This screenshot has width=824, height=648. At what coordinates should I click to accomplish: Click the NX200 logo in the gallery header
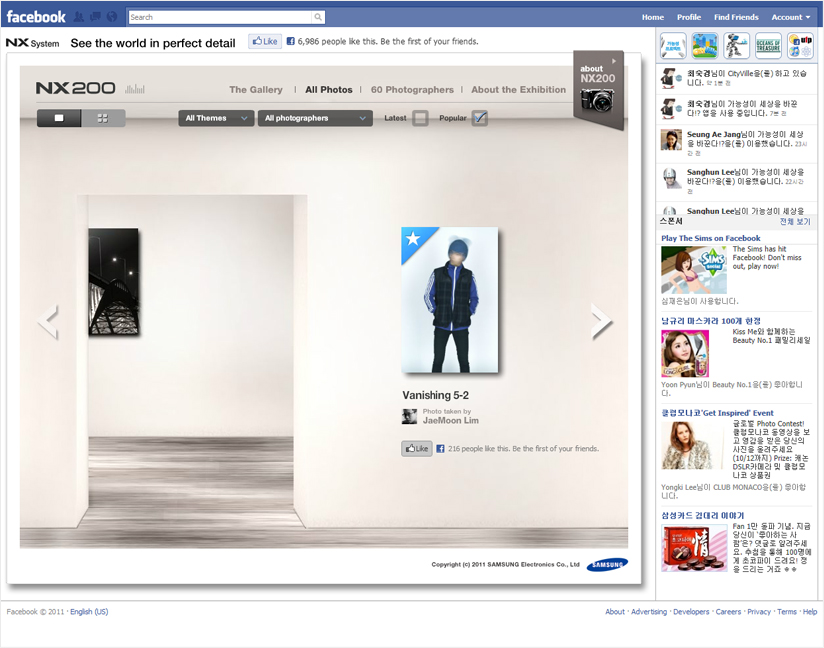[x=76, y=88]
